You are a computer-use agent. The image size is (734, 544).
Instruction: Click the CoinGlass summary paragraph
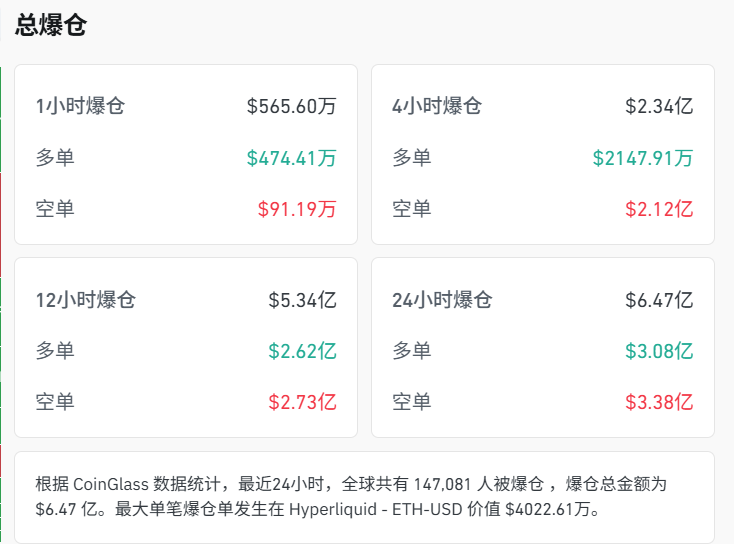364,496
